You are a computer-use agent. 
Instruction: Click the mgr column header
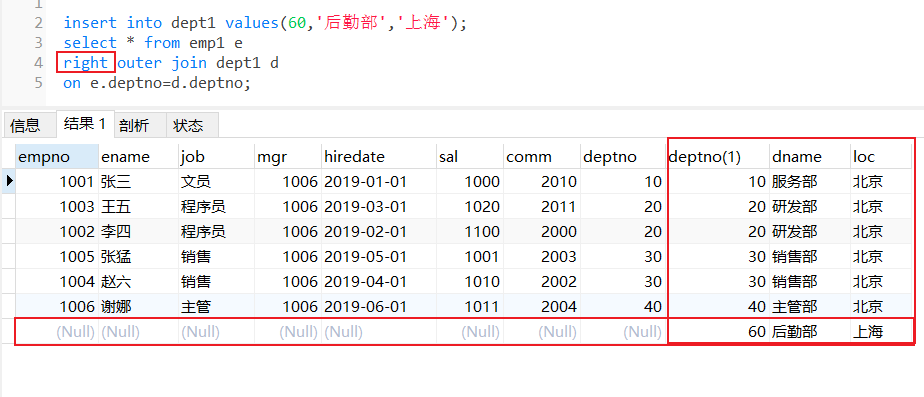(288, 157)
